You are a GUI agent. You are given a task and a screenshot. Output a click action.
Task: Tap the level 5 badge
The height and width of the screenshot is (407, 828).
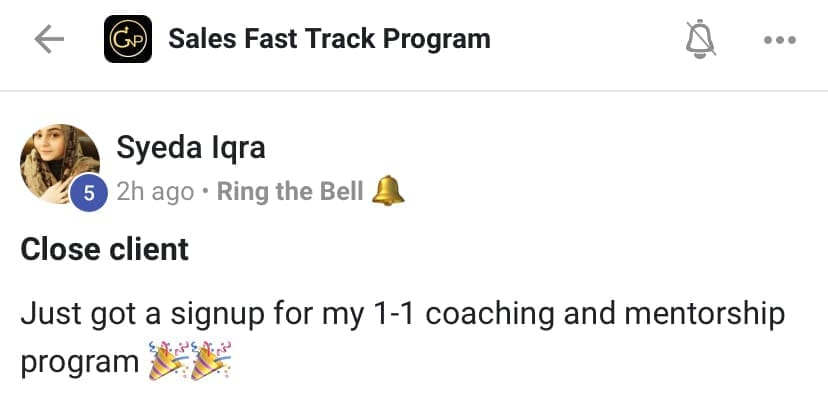coord(89,193)
